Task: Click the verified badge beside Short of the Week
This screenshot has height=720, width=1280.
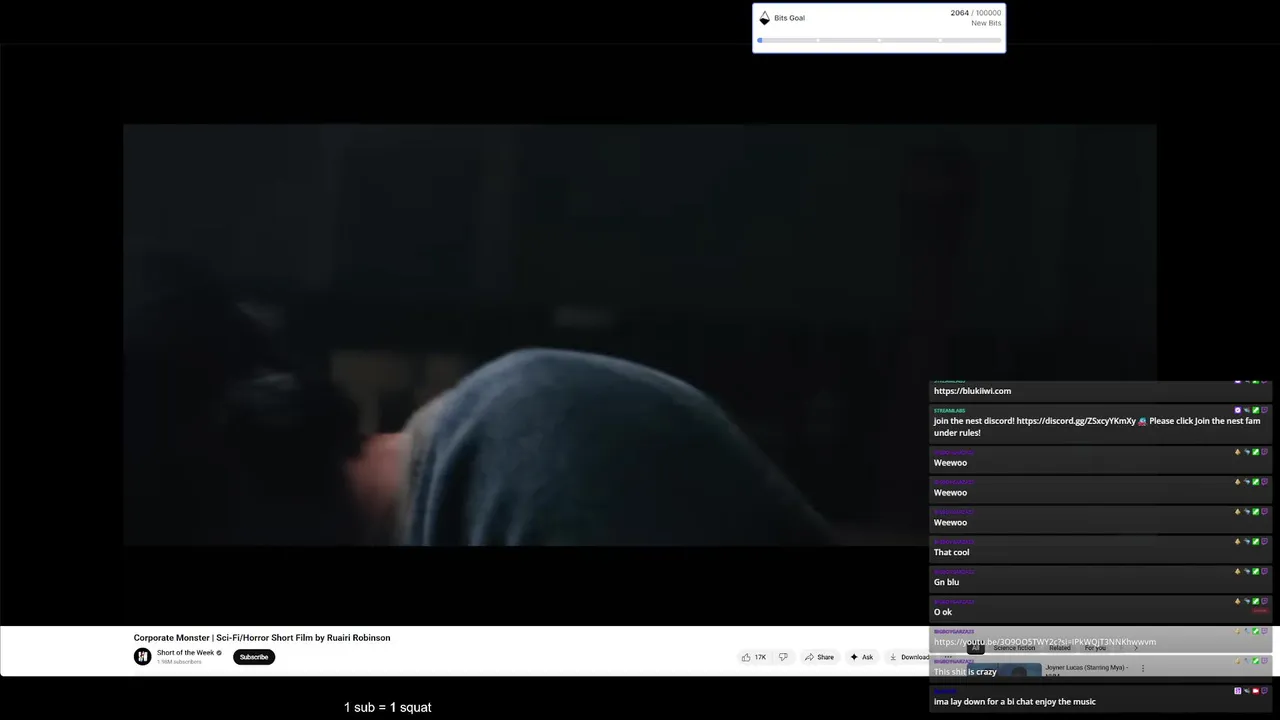Action: (x=219, y=653)
